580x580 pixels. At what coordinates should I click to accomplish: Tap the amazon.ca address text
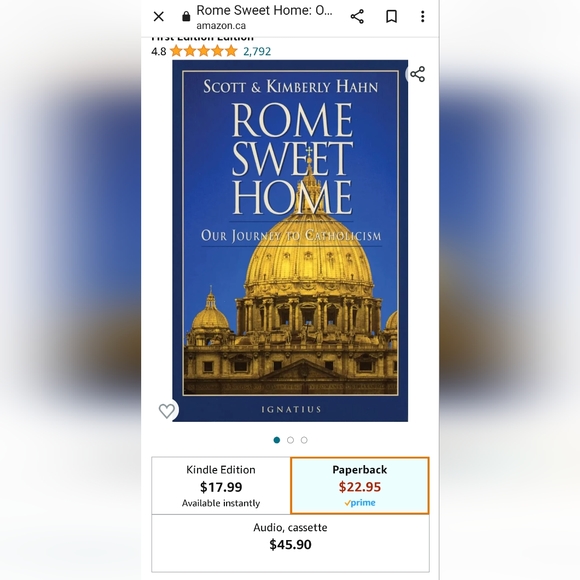pyautogui.click(x=221, y=26)
